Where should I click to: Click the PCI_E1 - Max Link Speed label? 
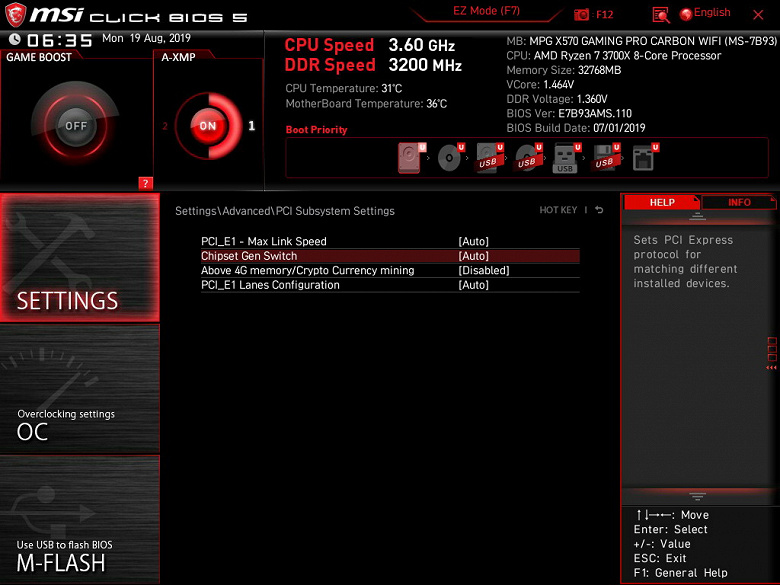coord(264,241)
